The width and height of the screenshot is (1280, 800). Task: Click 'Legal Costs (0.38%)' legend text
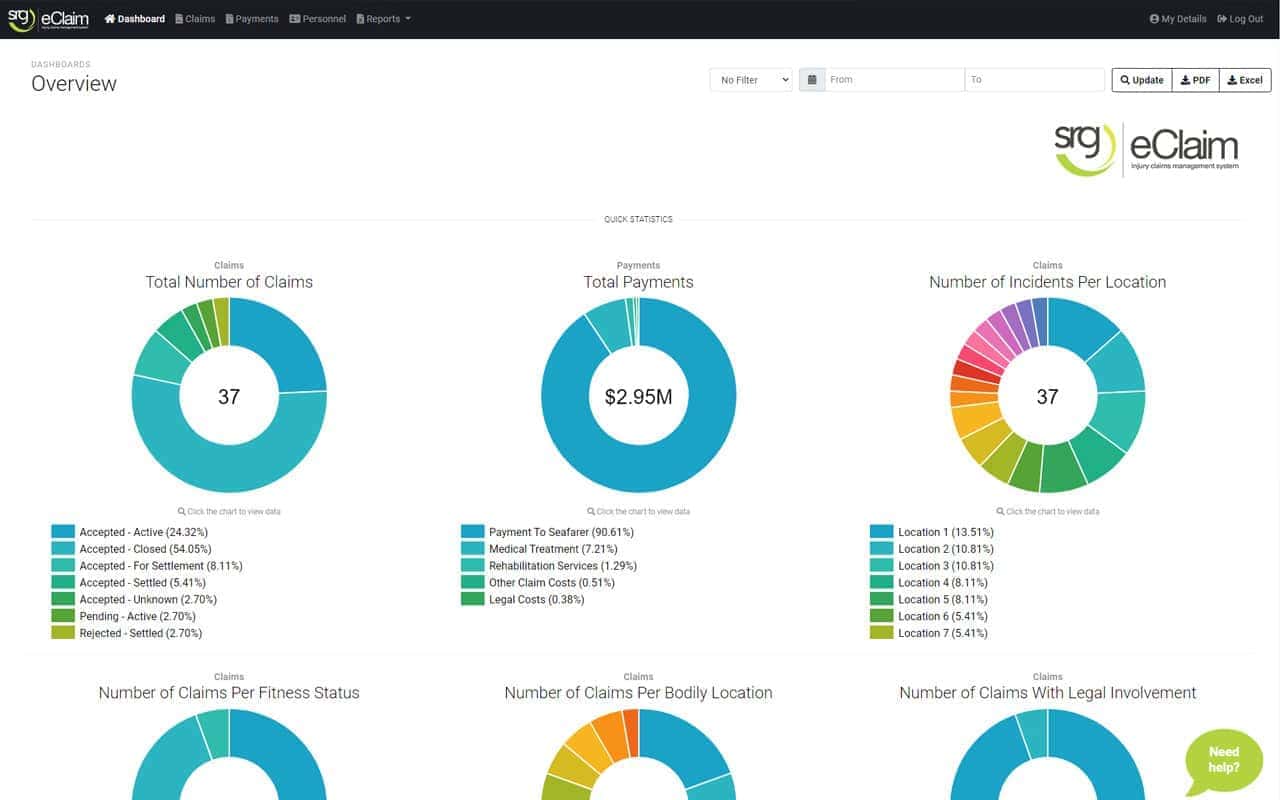tap(537, 600)
